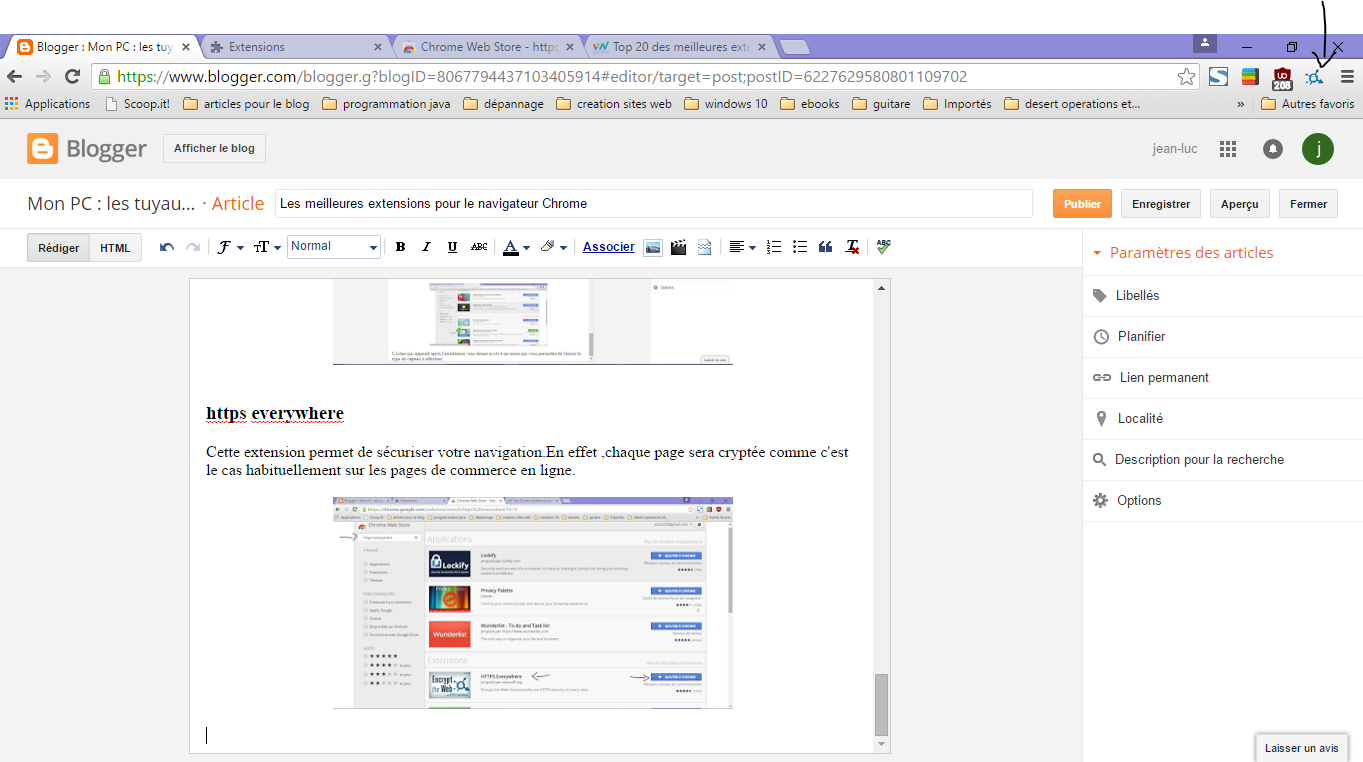Open the text background highlight color picker
Image resolution: width=1363 pixels, height=762 pixels.
[553, 247]
